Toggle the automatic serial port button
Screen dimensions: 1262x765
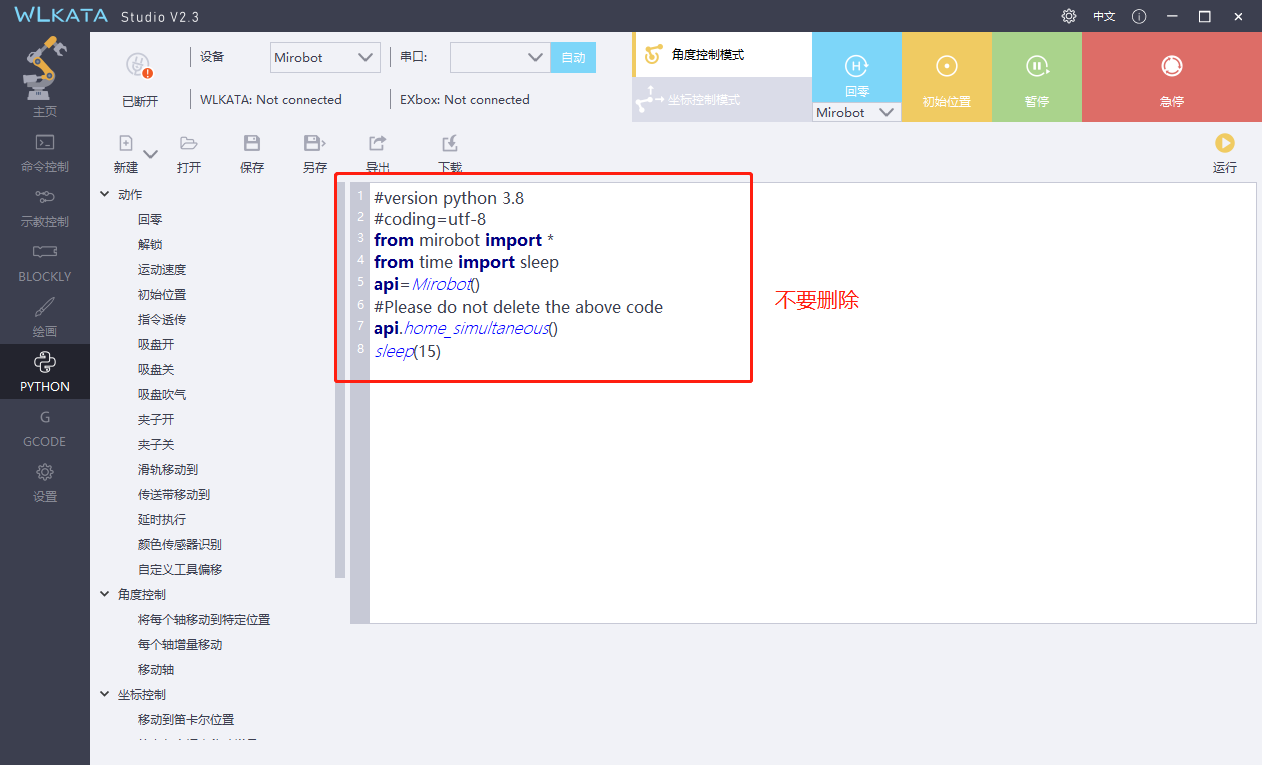[573, 58]
